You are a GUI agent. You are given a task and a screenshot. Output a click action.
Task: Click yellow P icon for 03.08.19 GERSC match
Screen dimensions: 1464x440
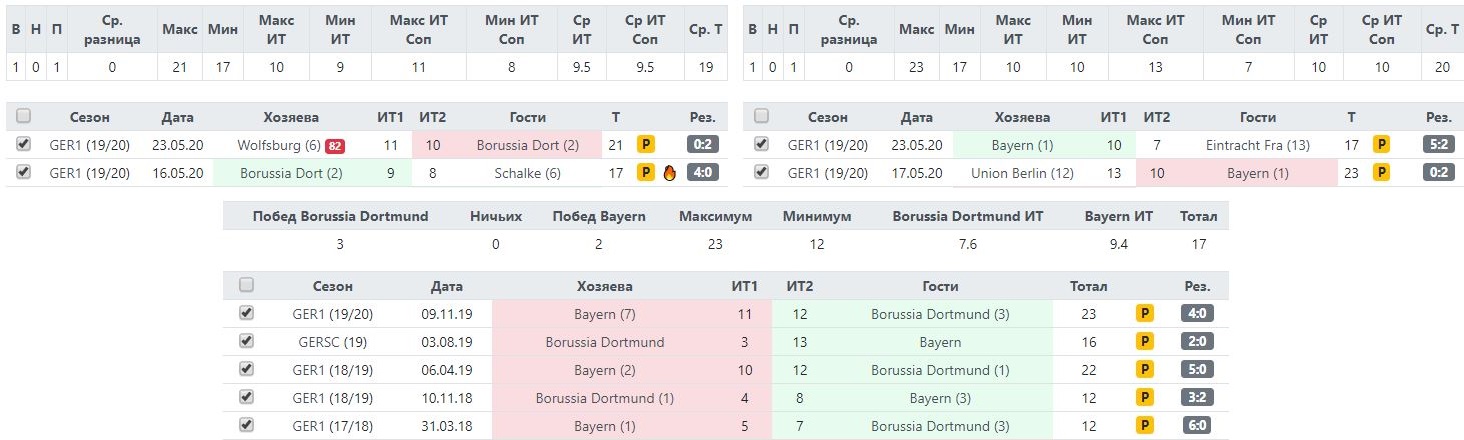pos(1145,341)
